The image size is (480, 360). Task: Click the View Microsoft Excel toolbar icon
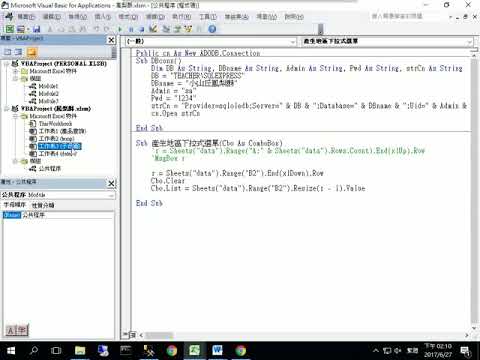tap(10, 29)
